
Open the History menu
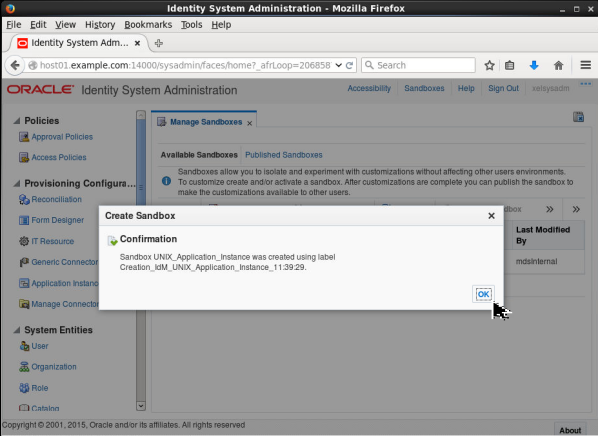coord(100,25)
